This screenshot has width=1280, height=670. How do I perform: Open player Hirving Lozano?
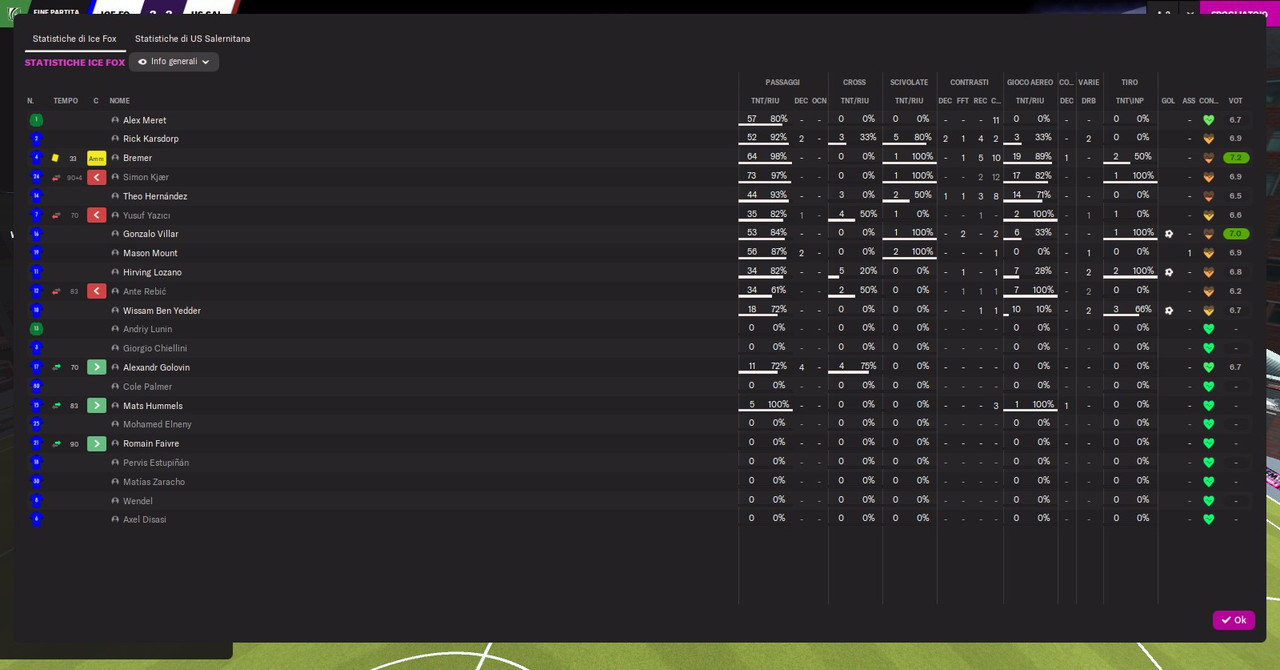coord(152,272)
